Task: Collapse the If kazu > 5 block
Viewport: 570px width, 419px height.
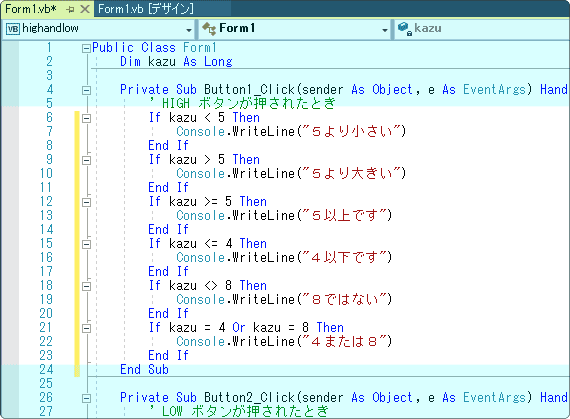Action: point(86,160)
